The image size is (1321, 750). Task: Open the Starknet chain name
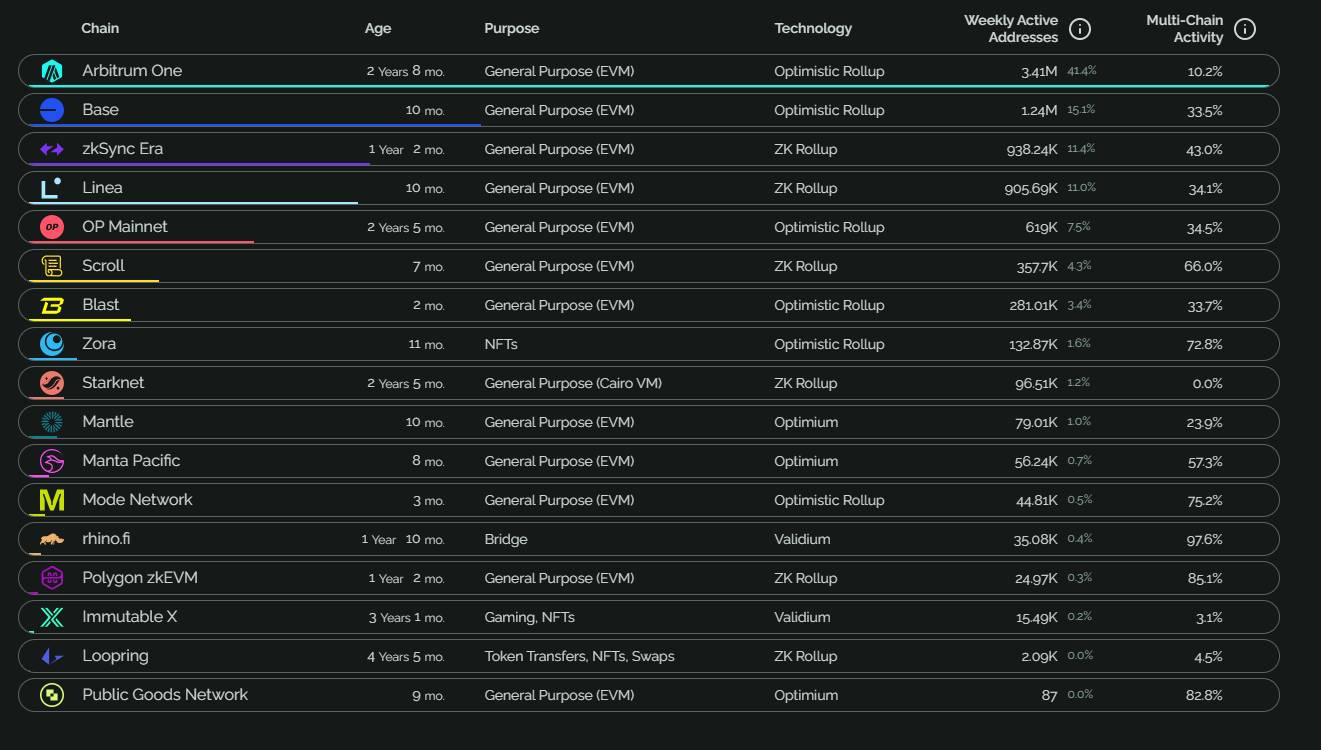(x=113, y=382)
